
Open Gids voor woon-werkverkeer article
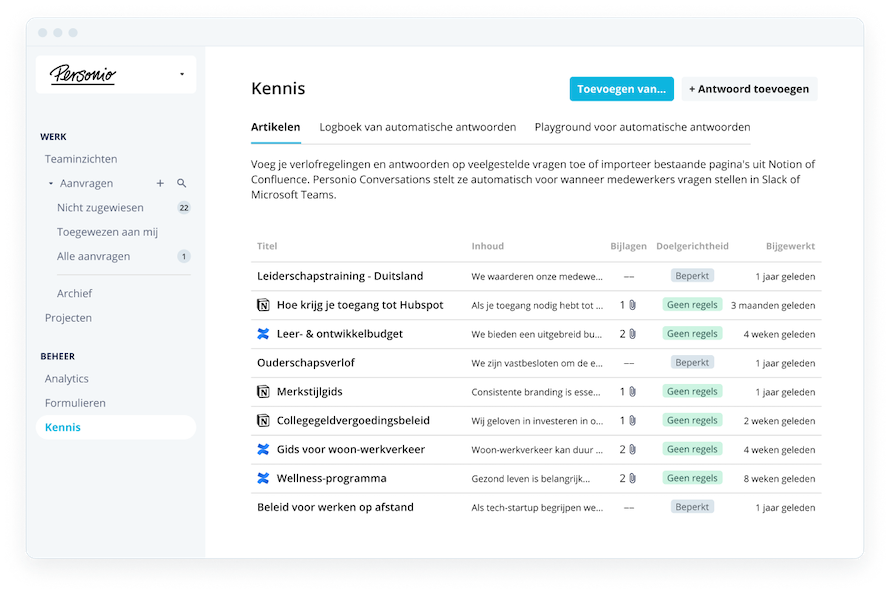(x=351, y=450)
